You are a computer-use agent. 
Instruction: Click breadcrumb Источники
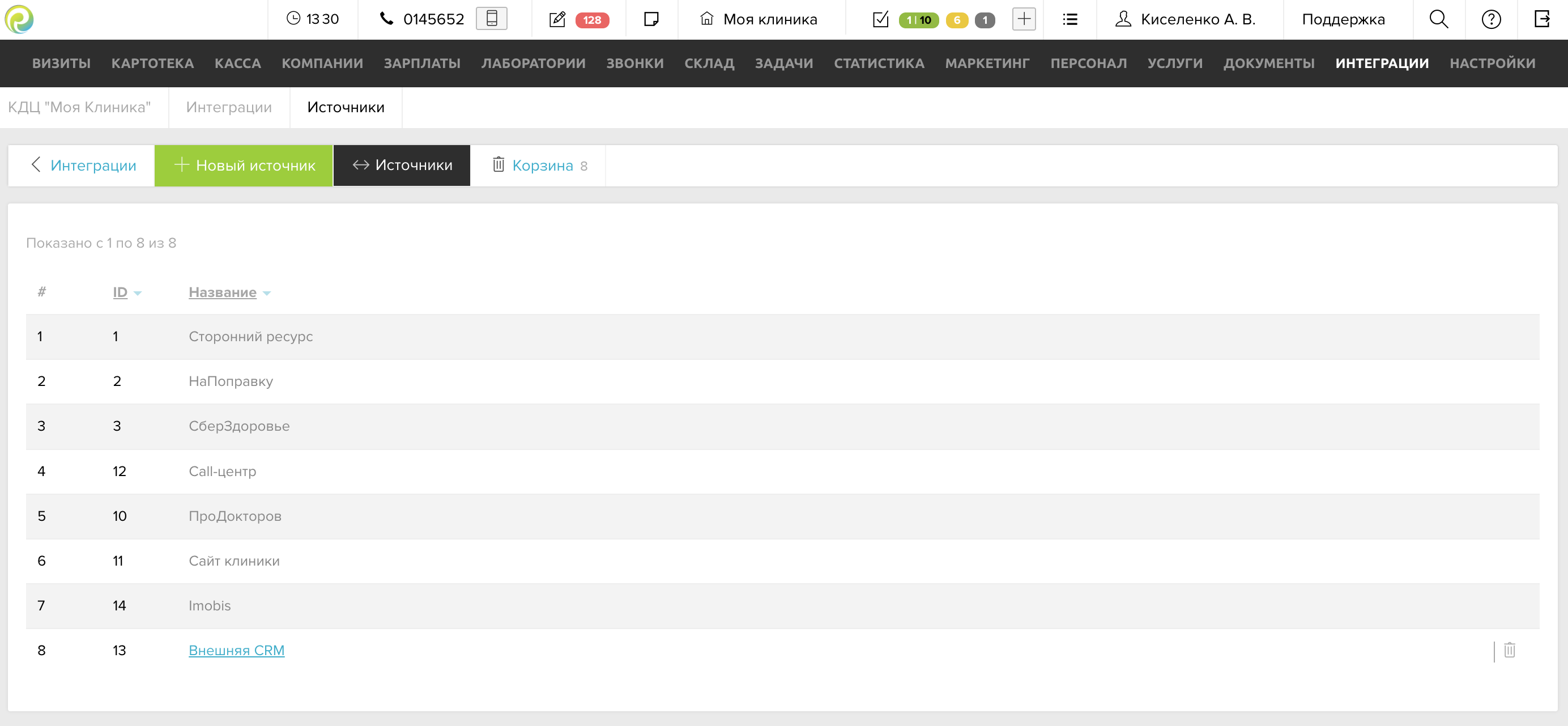pyautogui.click(x=346, y=107)
